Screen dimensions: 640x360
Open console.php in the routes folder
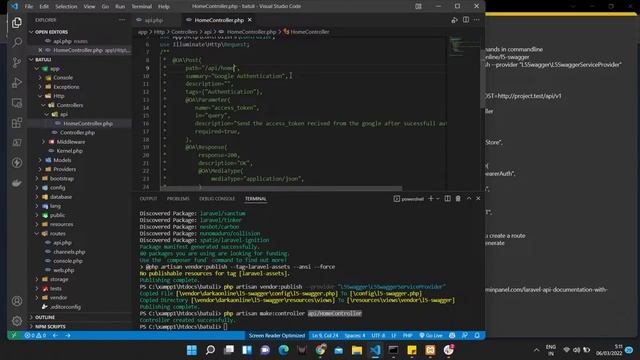tap(68, 261)
